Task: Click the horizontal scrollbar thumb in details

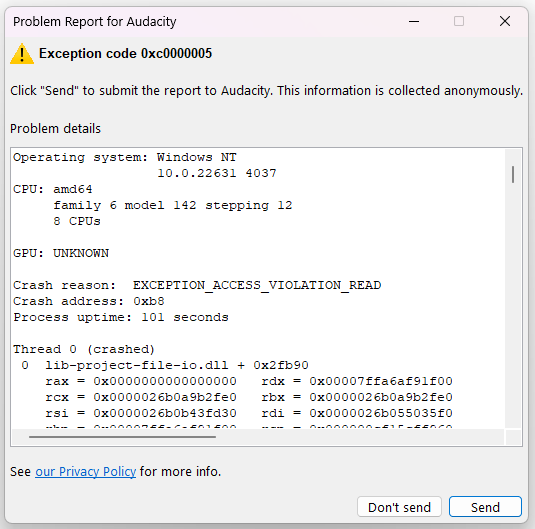Action: (x=122, y=437)
